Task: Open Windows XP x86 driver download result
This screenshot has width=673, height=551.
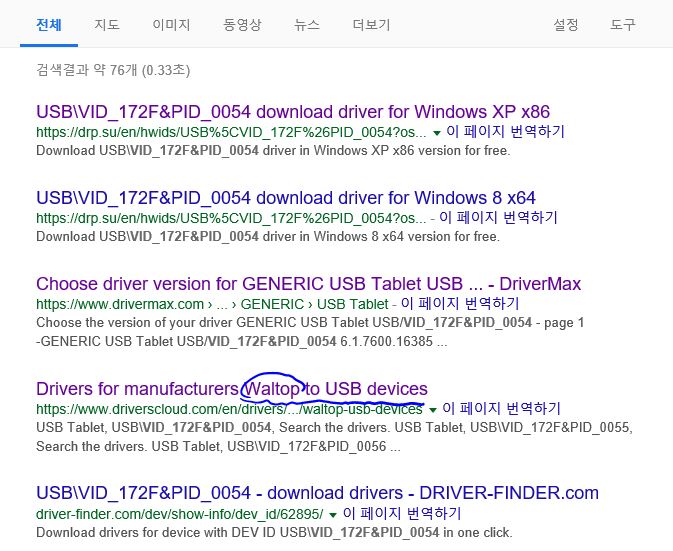Action: pos(293,112)
